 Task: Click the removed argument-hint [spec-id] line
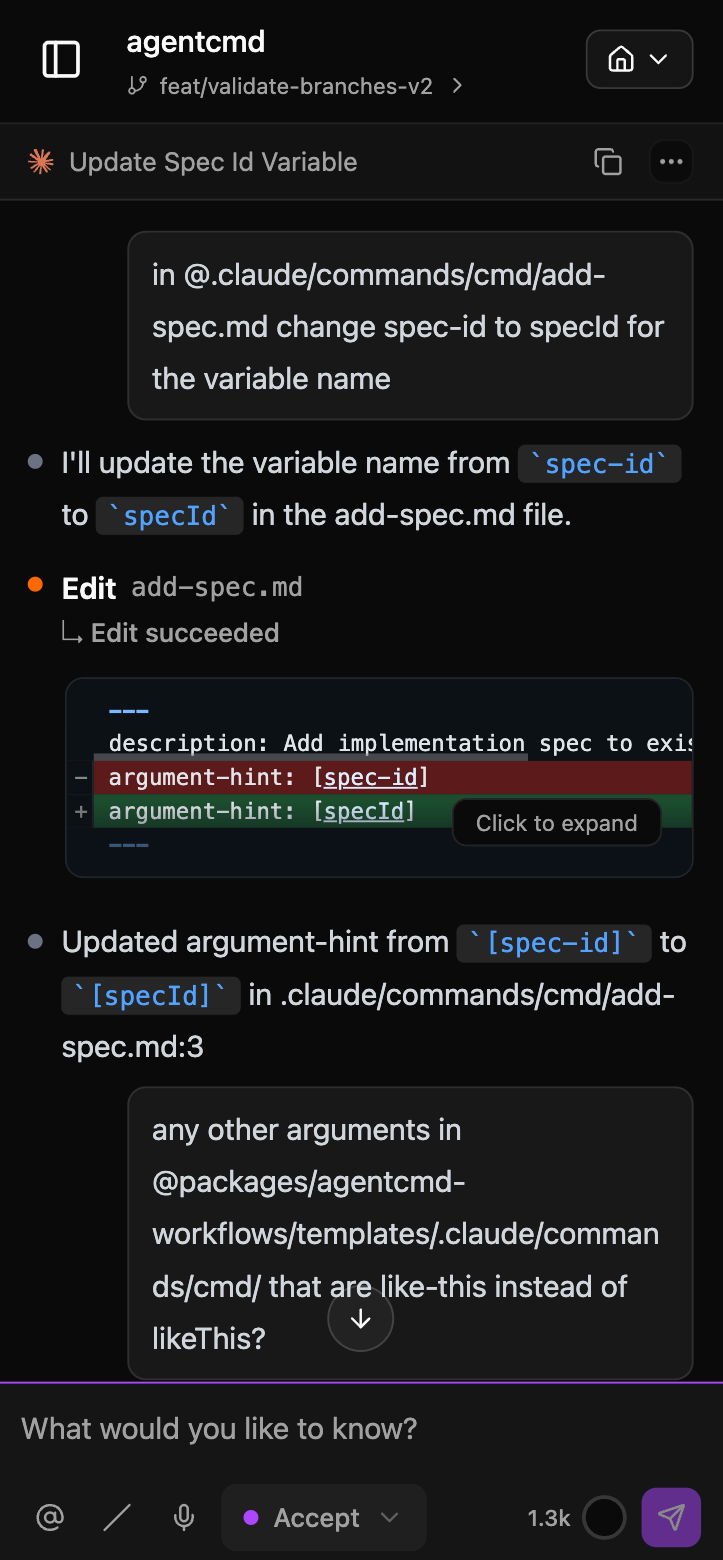pyautogui.click(x=269, y=777)
